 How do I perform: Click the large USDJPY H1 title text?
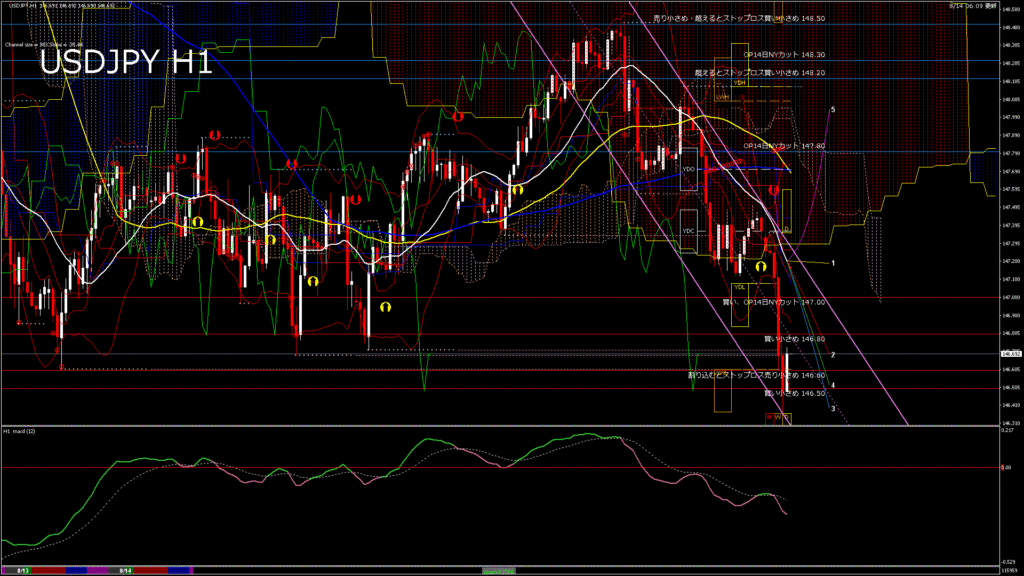click(x=124, y=63)
